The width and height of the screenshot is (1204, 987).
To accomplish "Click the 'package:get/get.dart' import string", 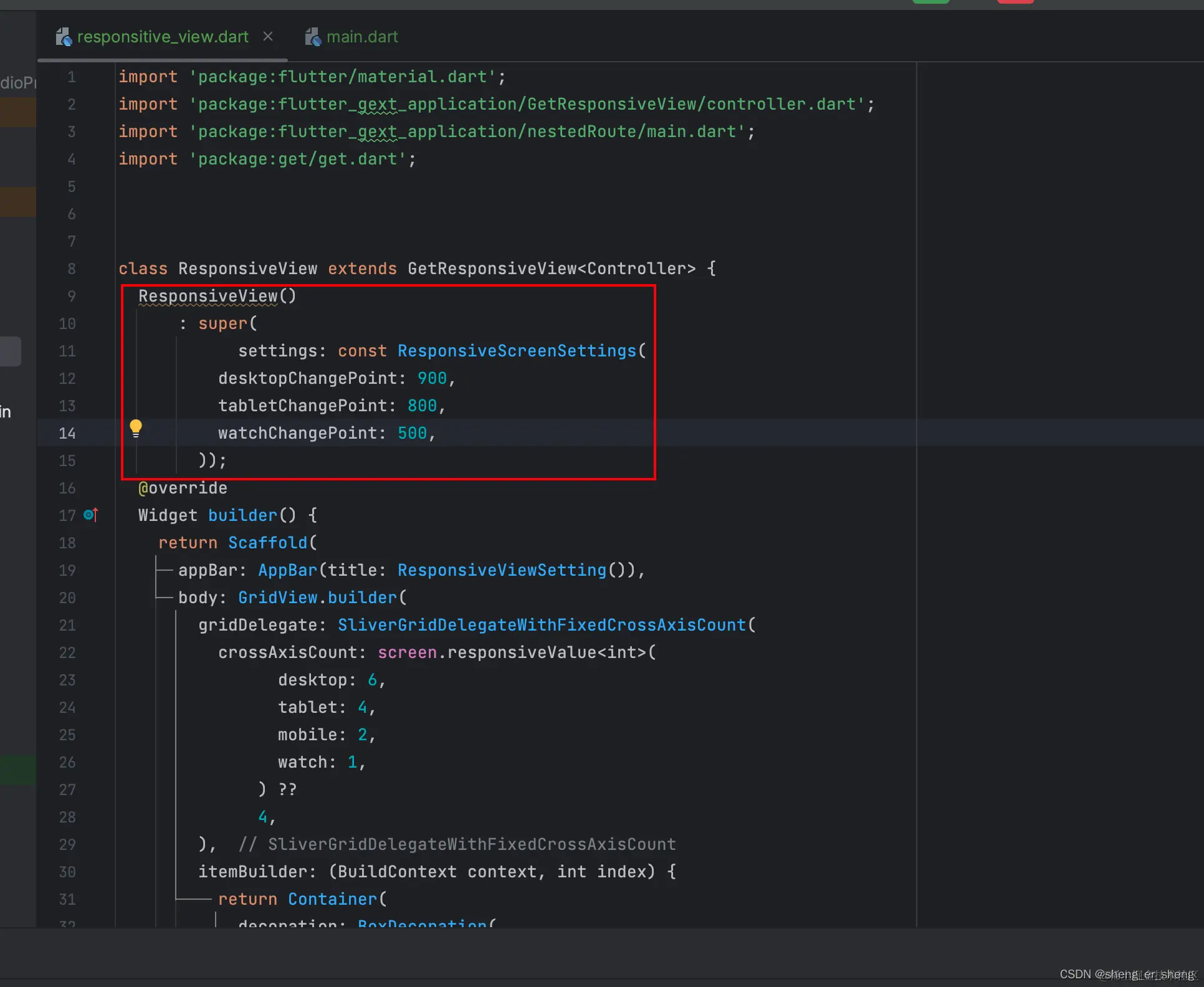I will [298, 159].
